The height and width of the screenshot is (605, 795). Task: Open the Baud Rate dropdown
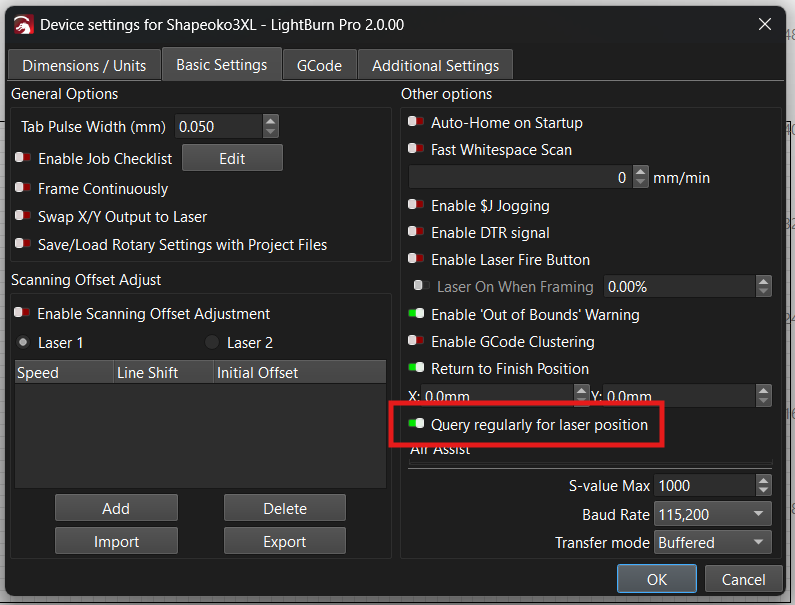tap(713, 514)
